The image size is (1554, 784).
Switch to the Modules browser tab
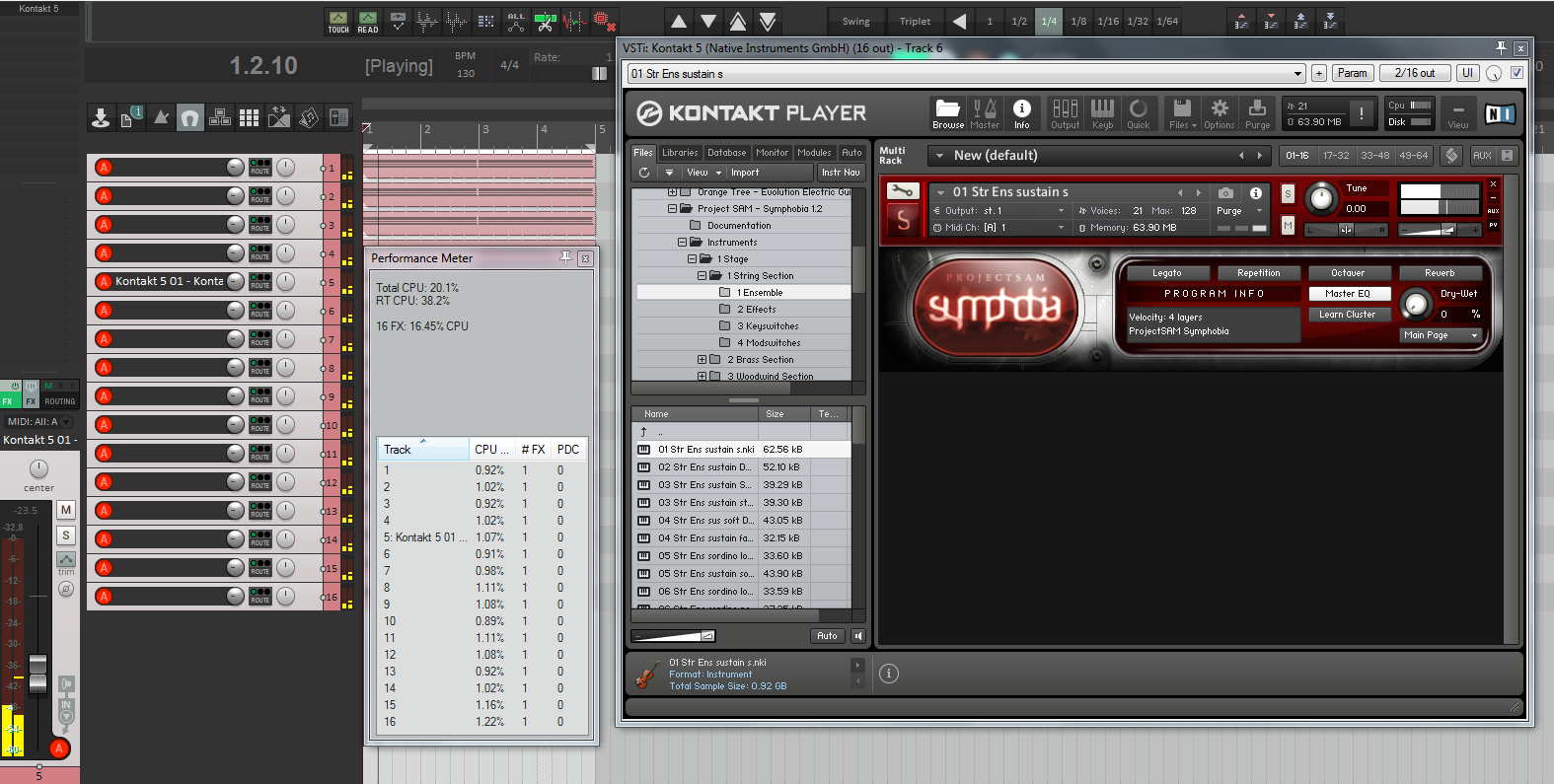[x=814, y=153]
